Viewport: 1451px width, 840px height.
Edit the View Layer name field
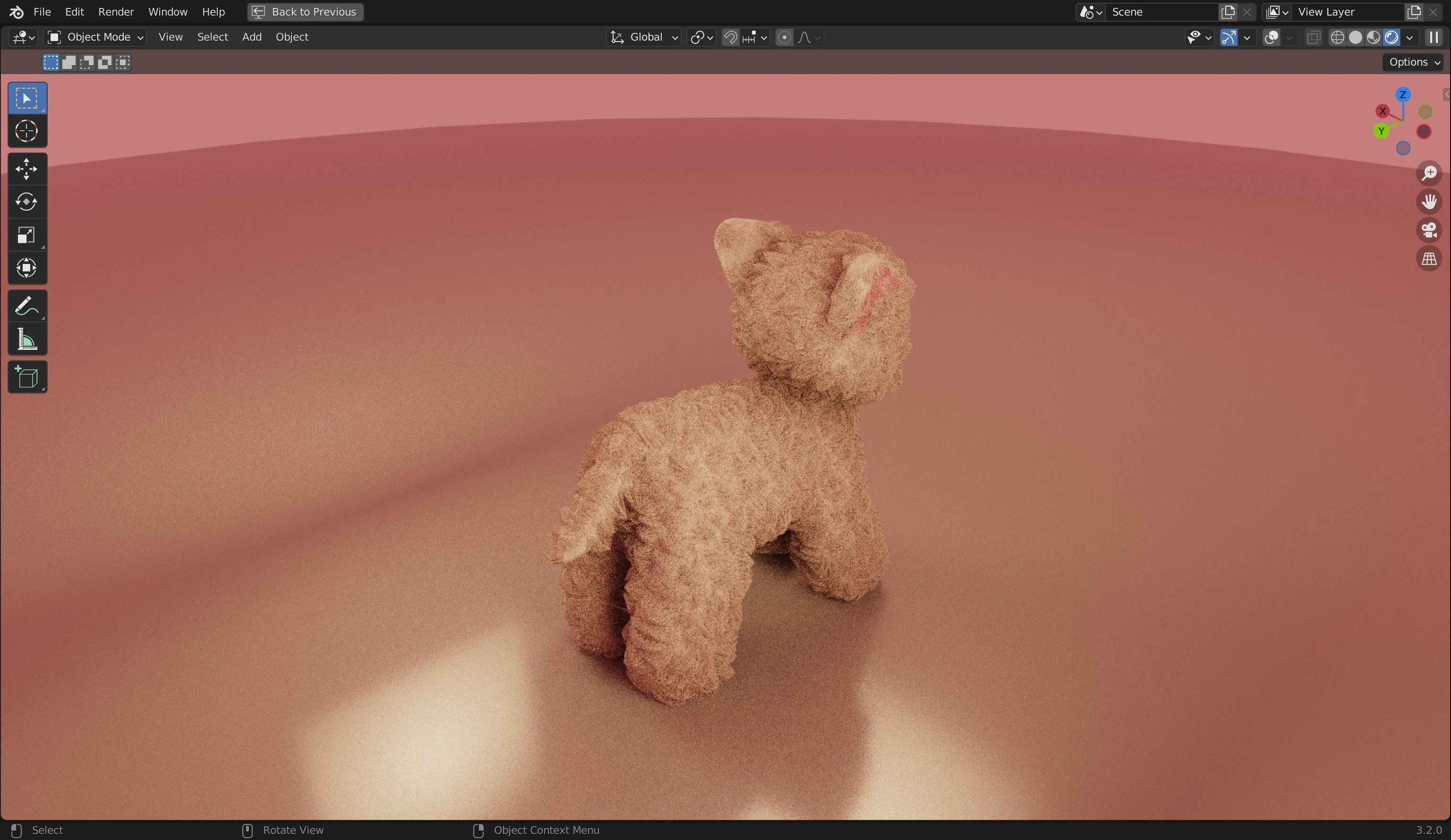(1349, 12)
